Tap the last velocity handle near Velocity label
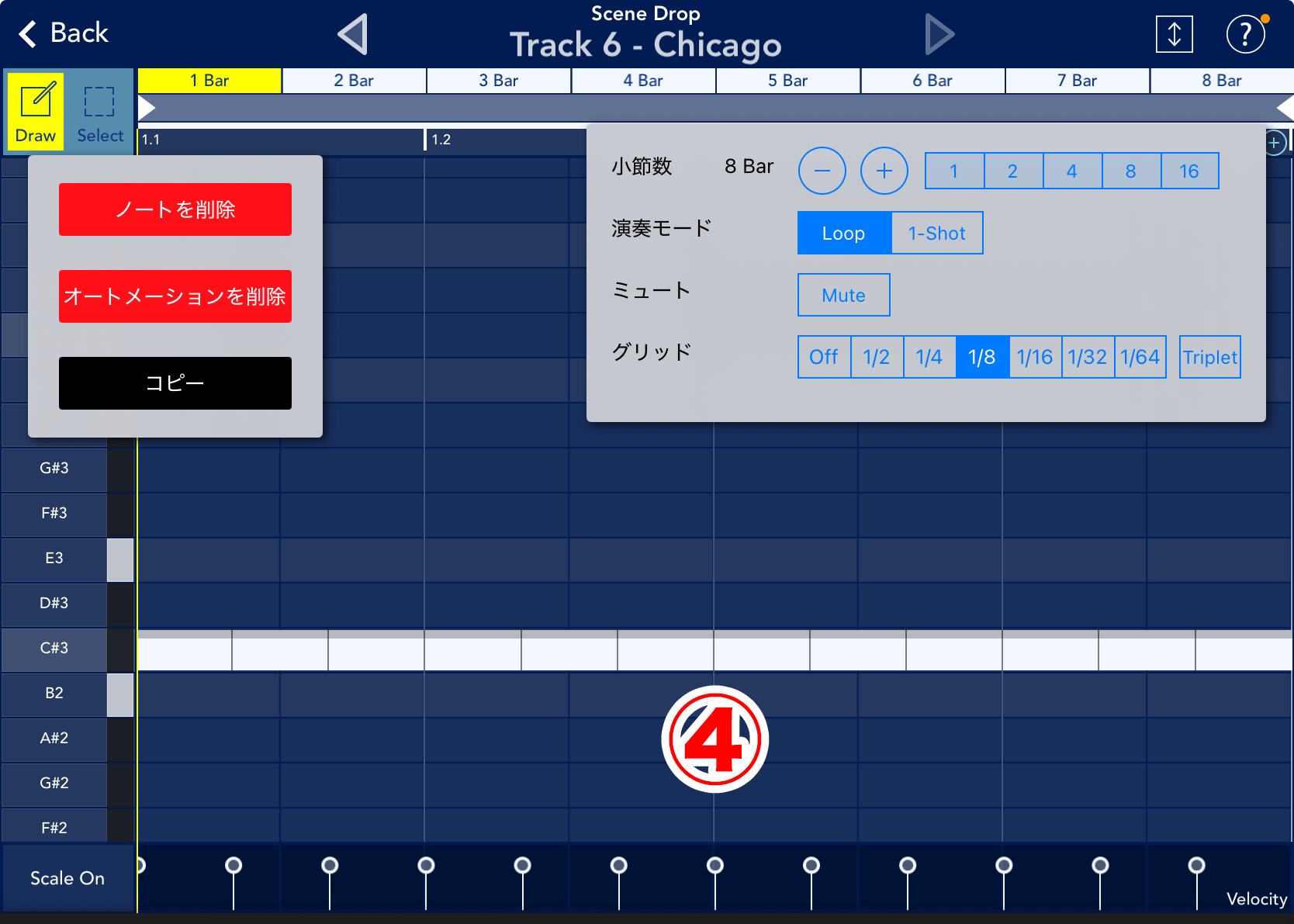The image size is (1294, 924). 1197,865
